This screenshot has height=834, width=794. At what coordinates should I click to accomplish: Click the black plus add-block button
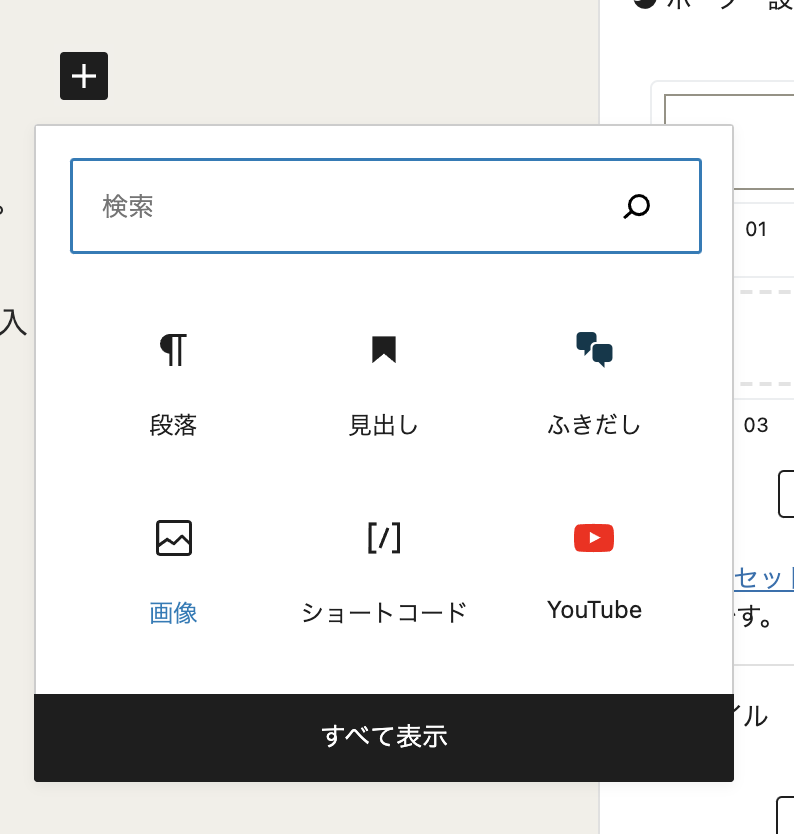pos(84,76)
